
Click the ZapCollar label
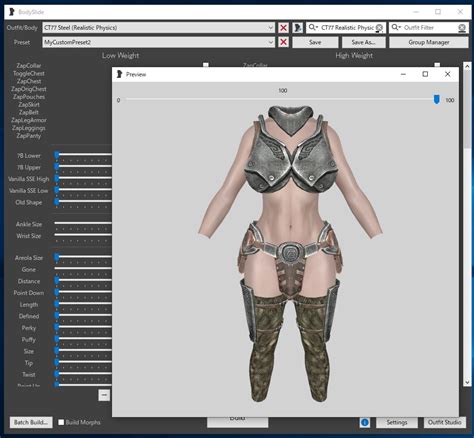(29, 66)
